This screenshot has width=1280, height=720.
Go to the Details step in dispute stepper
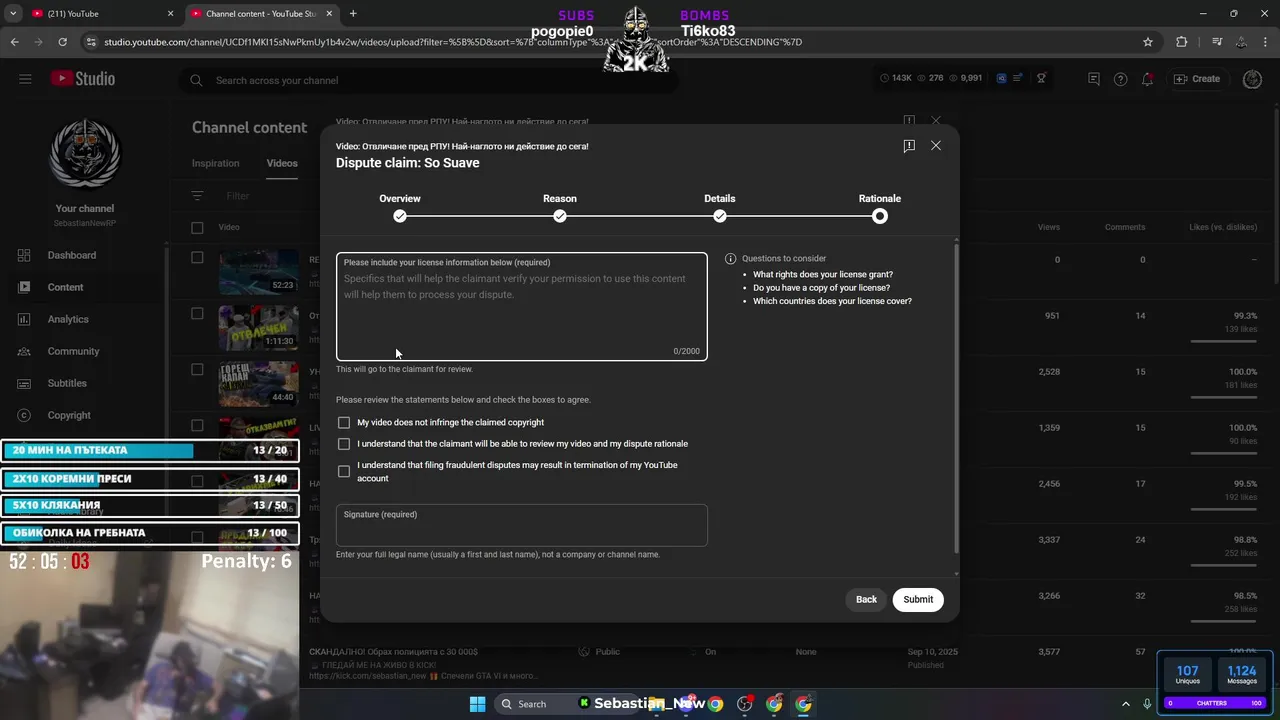click(720, 207)
